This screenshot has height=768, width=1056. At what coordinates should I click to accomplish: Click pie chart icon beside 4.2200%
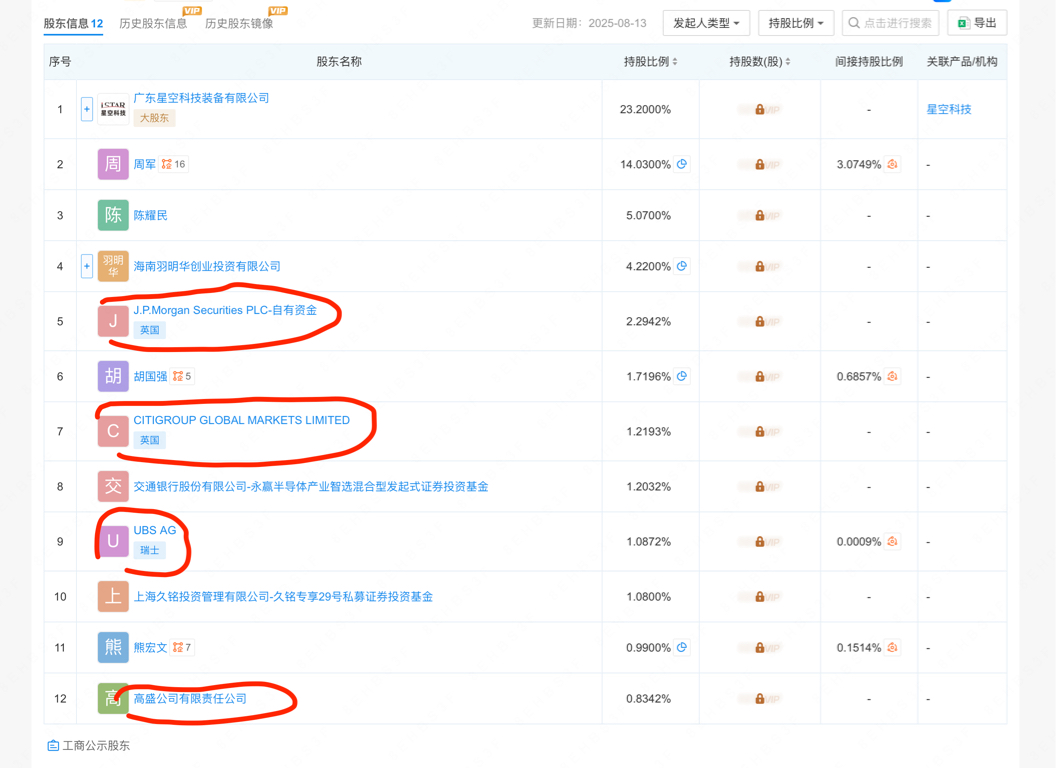(x=682, y=265)
